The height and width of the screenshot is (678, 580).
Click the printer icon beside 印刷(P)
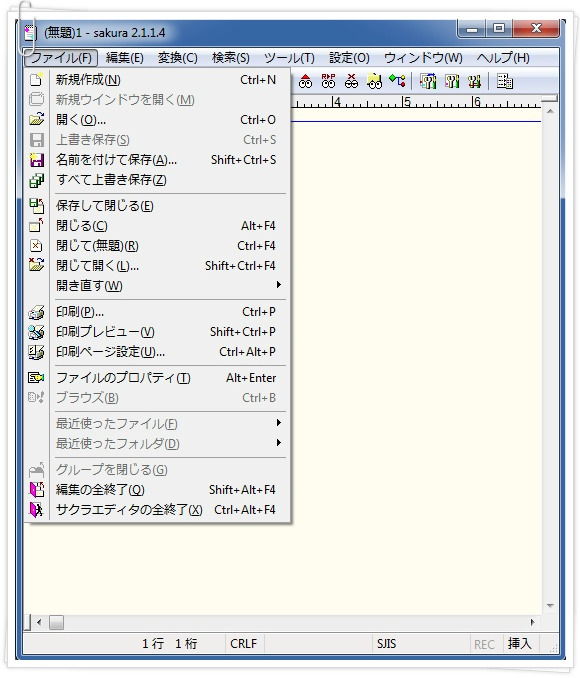[36, 312]
